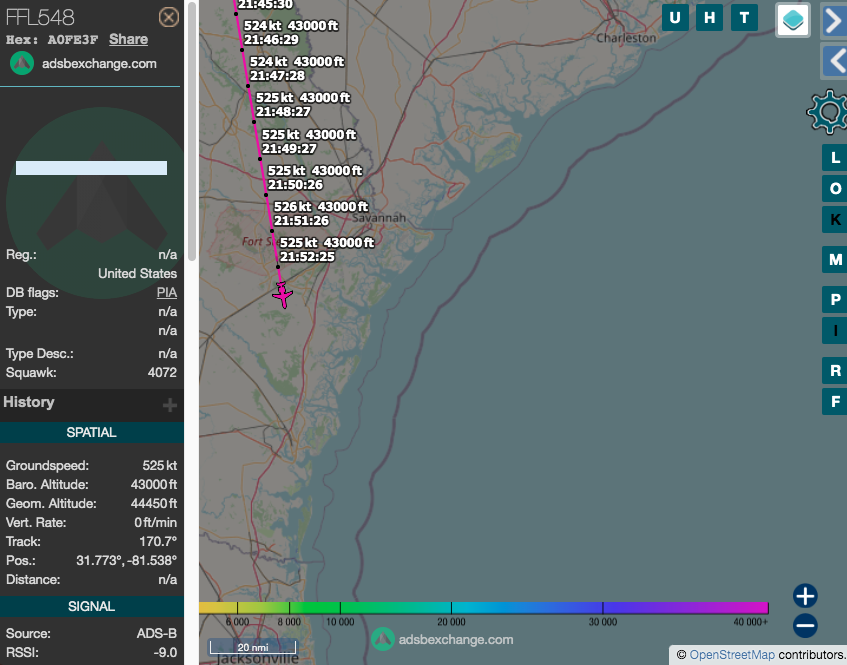This screenshot has height=665, width=847.
Task: Open the settings gear icon
Action: click(x=827, y=112)
